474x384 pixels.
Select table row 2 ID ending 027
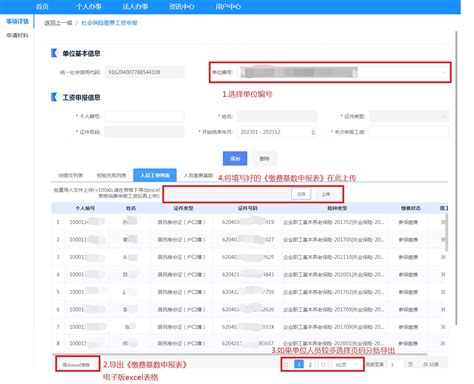coord(248,239)
